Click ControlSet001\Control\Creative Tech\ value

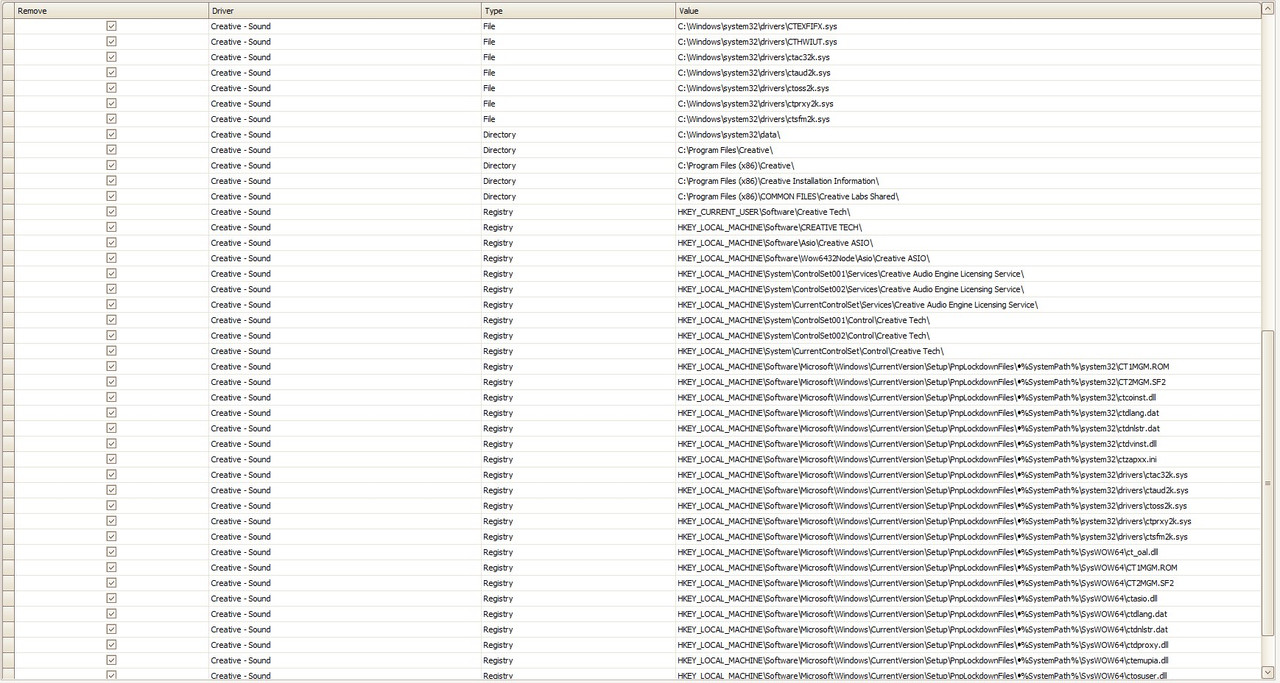pyautogui.click(x=968, y=320)
